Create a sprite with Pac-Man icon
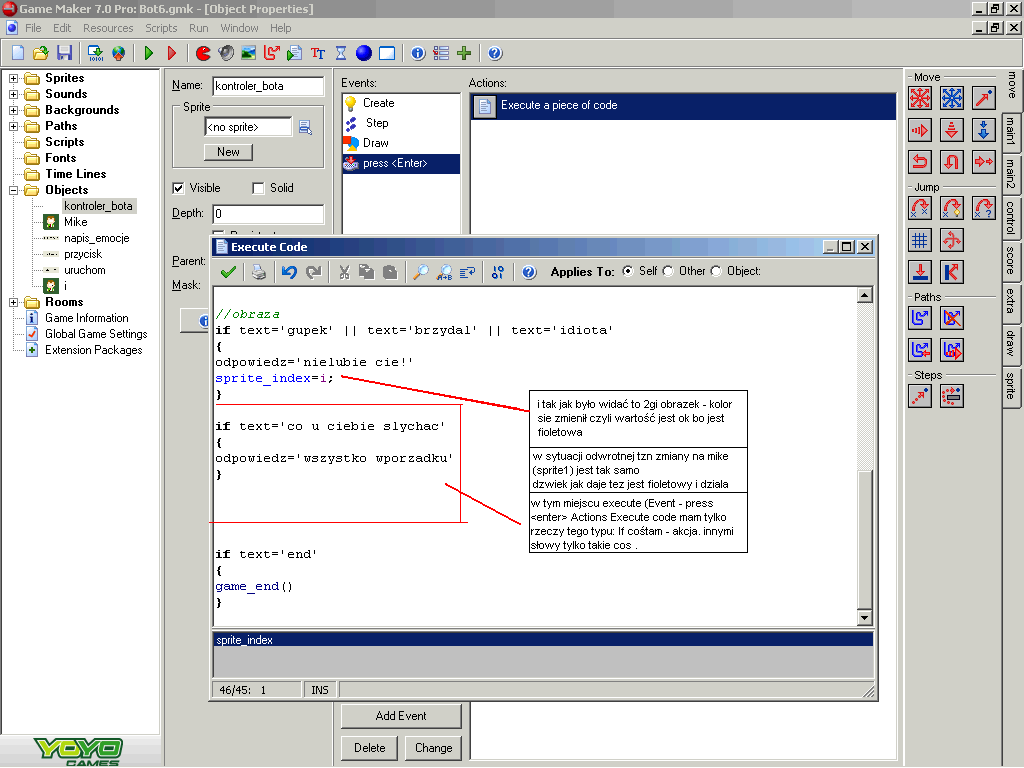1024x768 pixels. (x=203, y=53)
